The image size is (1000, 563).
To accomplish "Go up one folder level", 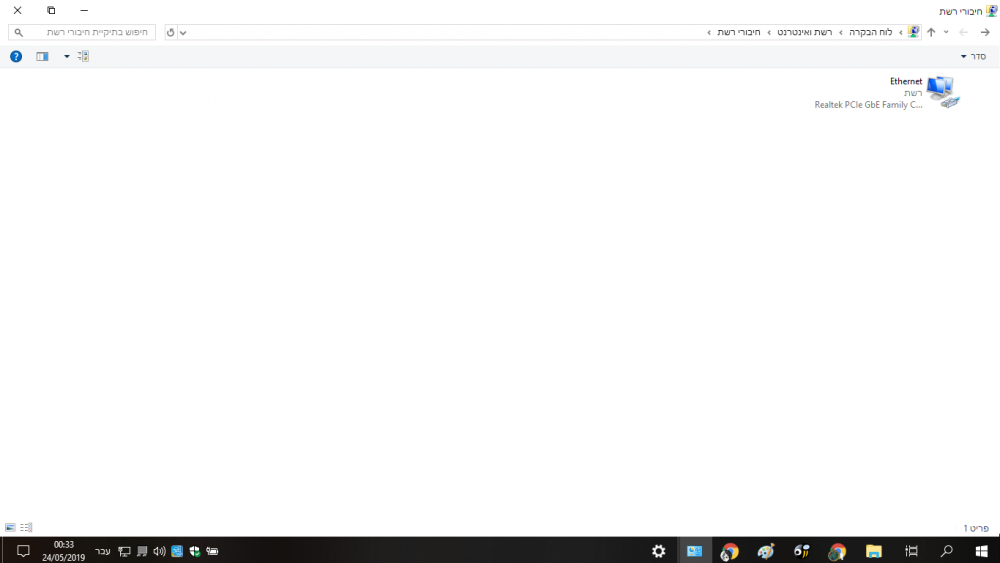I will 931,33.
